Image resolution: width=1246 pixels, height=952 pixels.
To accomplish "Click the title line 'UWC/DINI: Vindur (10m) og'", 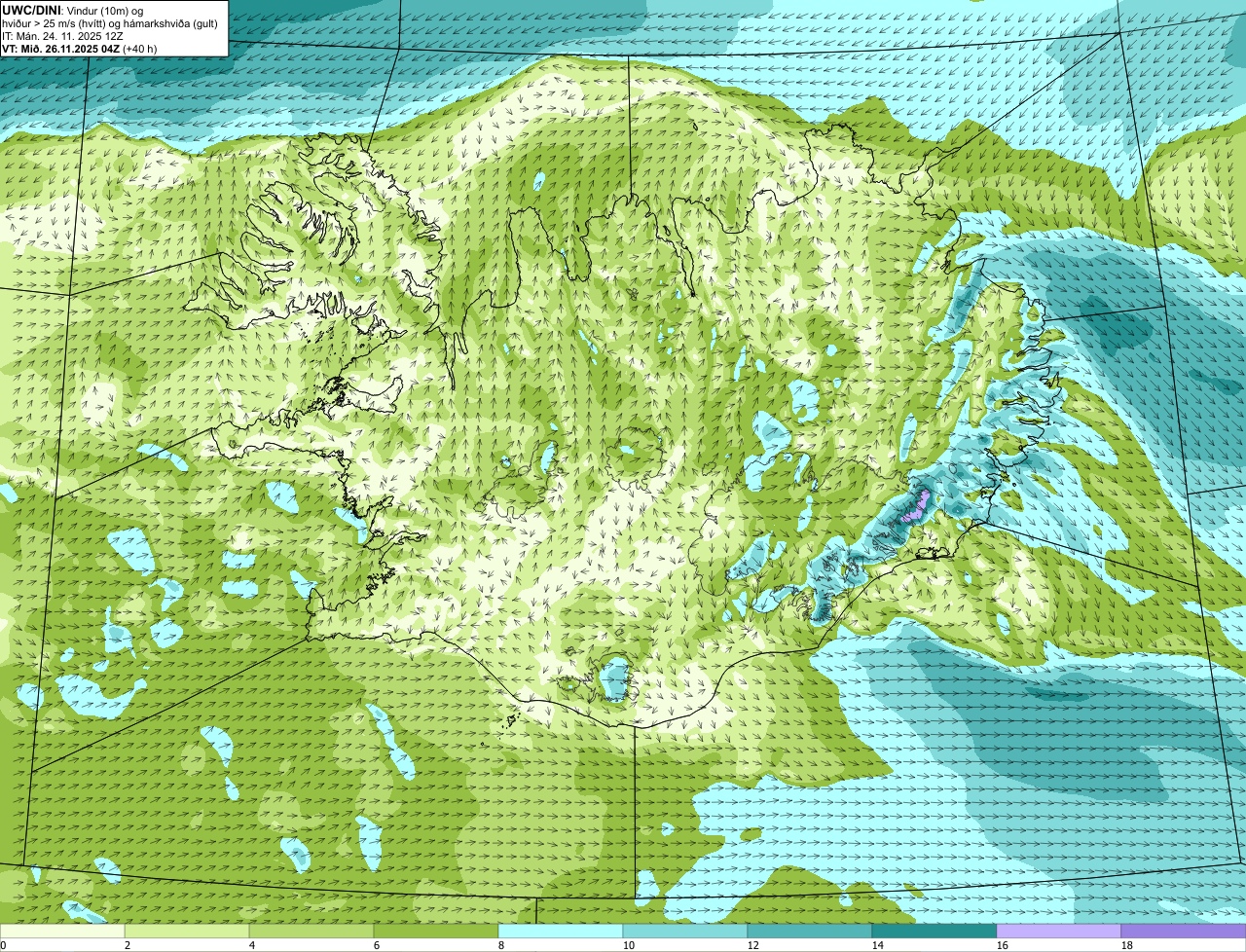I will point(73,9).
